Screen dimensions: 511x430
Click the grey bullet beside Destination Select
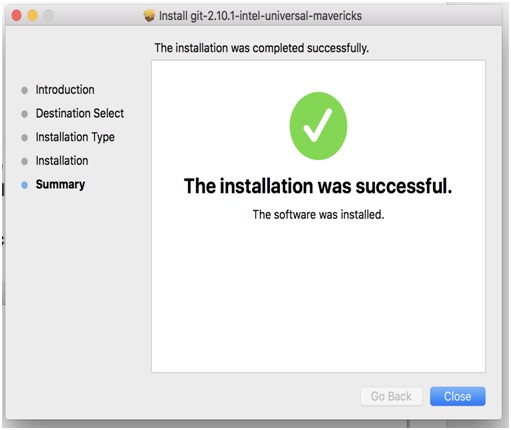[x=24, y=114]
